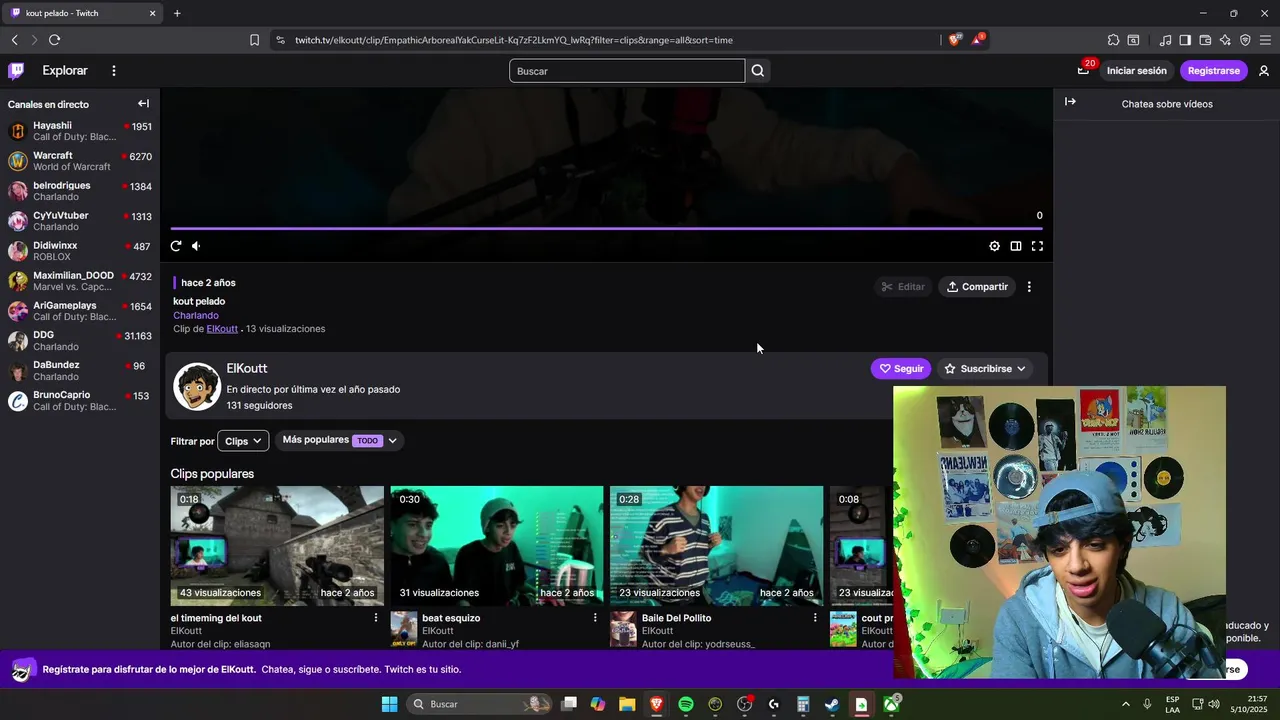Play the 'el timeming del kout' clip thumbnail
Image resolution: width=1280 pixels, height=720 pixels.
tap(277, 546)
